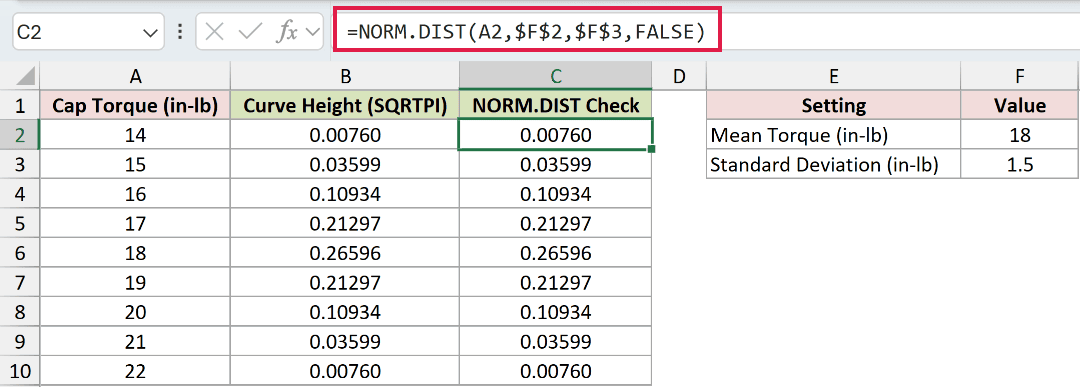Click the 'Setting' header cell
Screen dimensions: 1080x387
[833, 106]
